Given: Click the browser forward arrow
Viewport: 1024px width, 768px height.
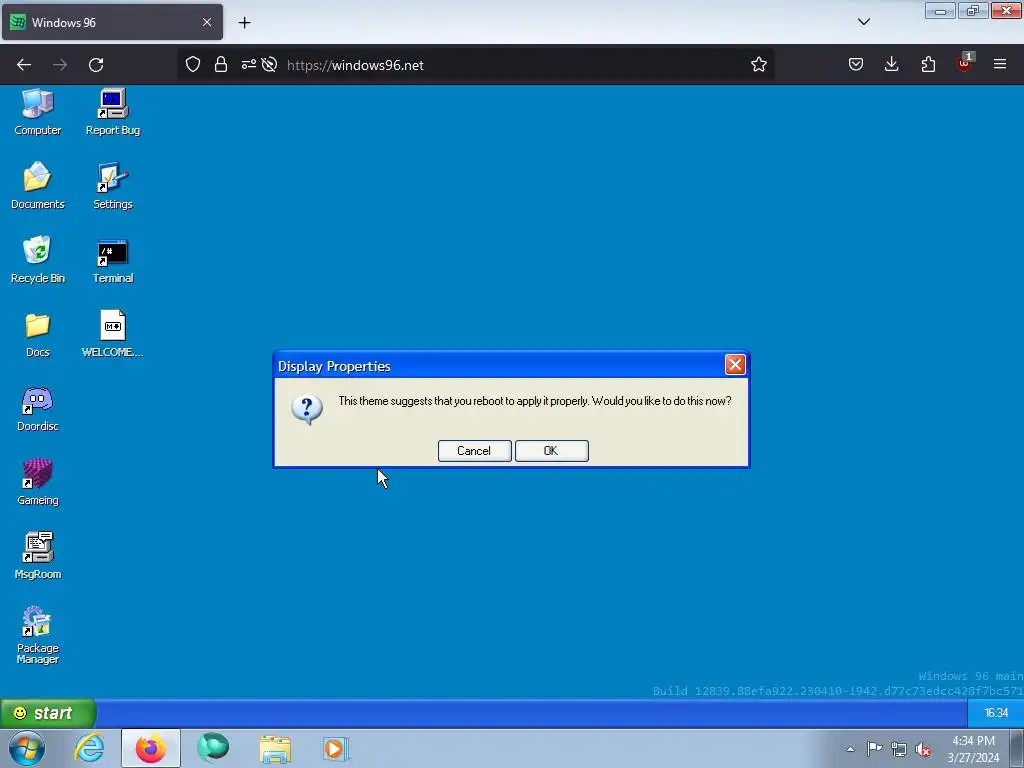Looking at the screenshot, I should [60, 65].
